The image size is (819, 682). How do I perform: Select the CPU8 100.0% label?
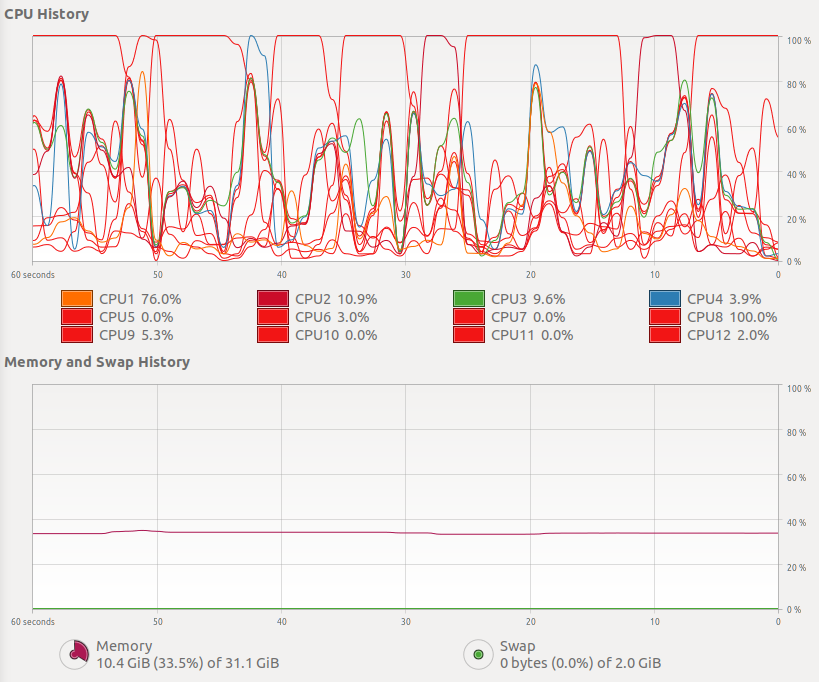point(732,317)
